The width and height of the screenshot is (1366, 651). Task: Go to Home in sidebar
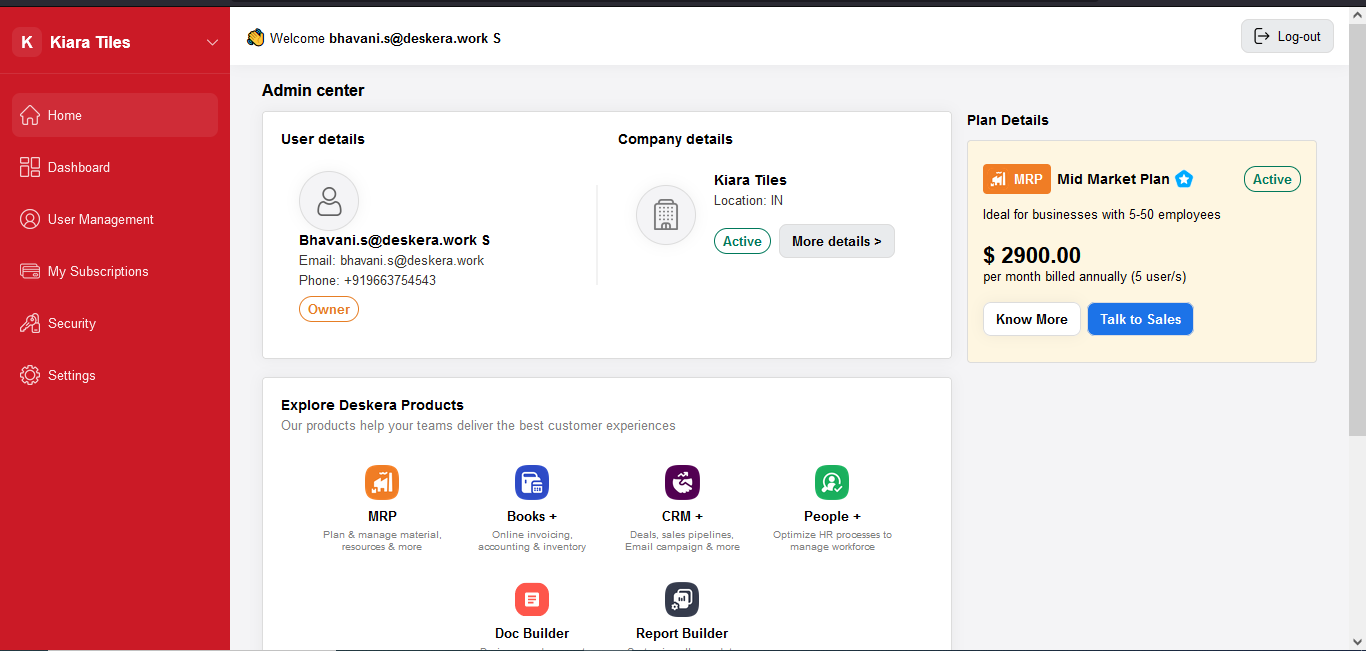click(x=115, y=115)
